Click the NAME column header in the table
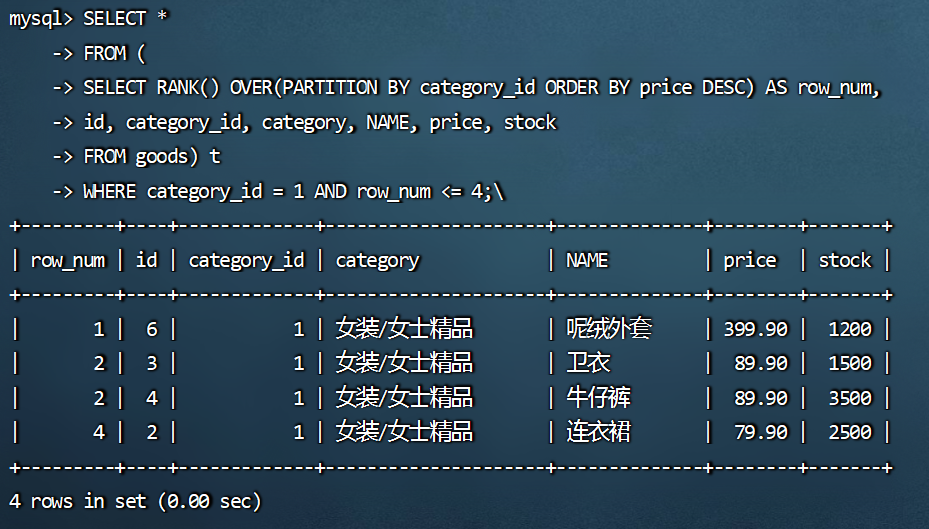This screenshot has height=529, width=929. click(x=587, y=261)
